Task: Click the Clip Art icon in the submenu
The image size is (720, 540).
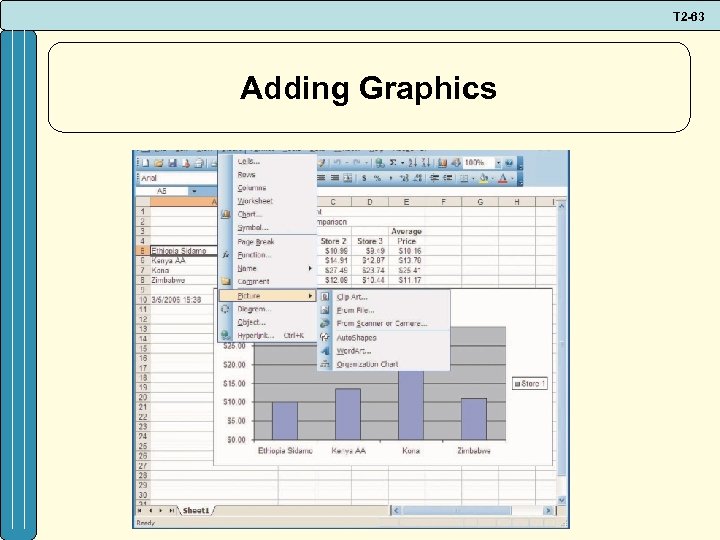Action: point(325,297)
